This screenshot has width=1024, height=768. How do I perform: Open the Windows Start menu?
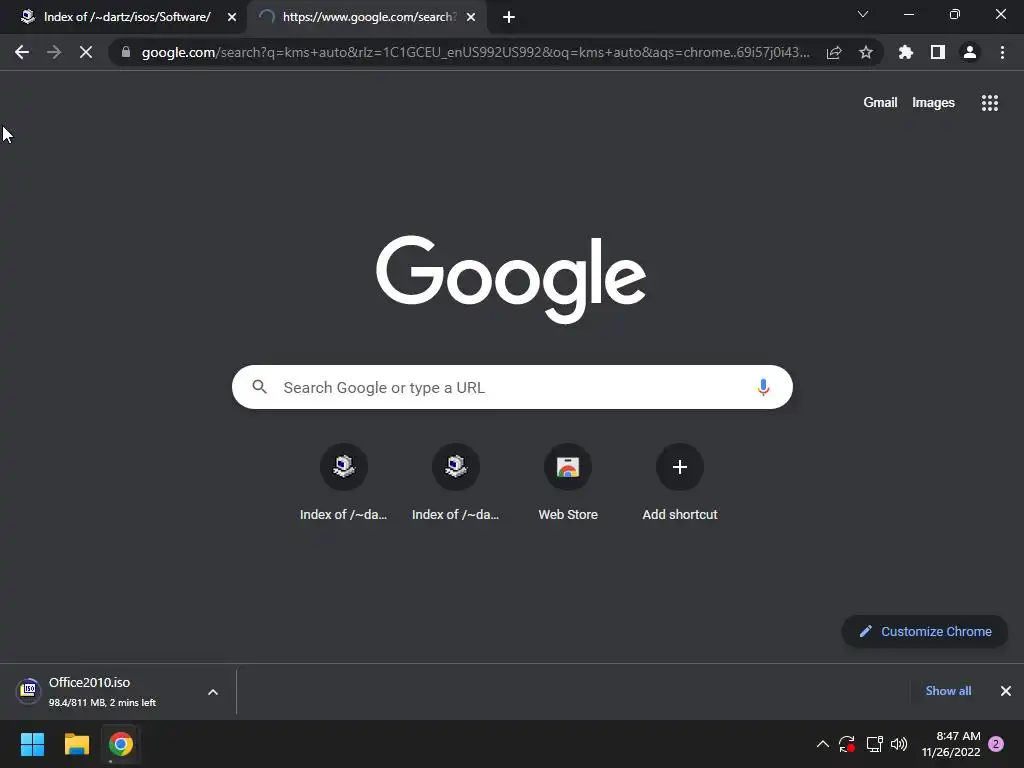pos(32,744)
